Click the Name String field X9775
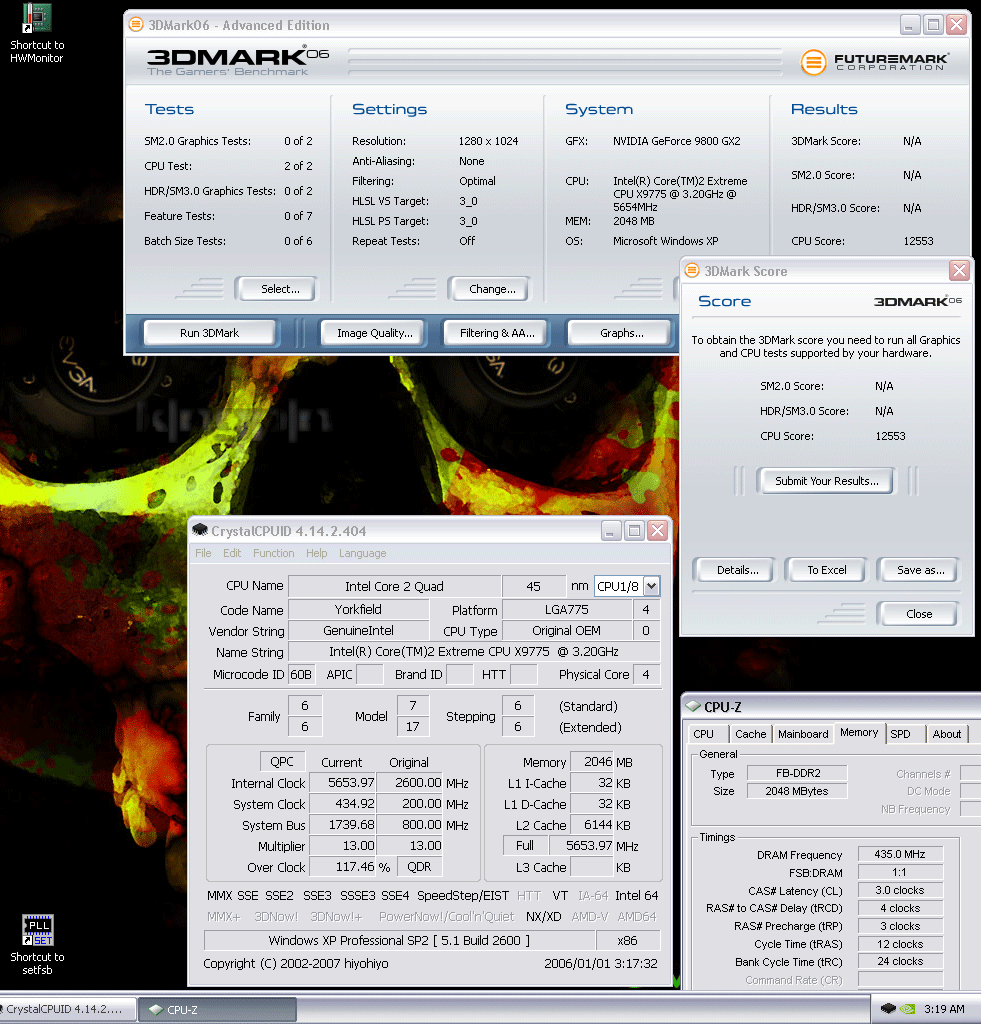 point(474,652)
